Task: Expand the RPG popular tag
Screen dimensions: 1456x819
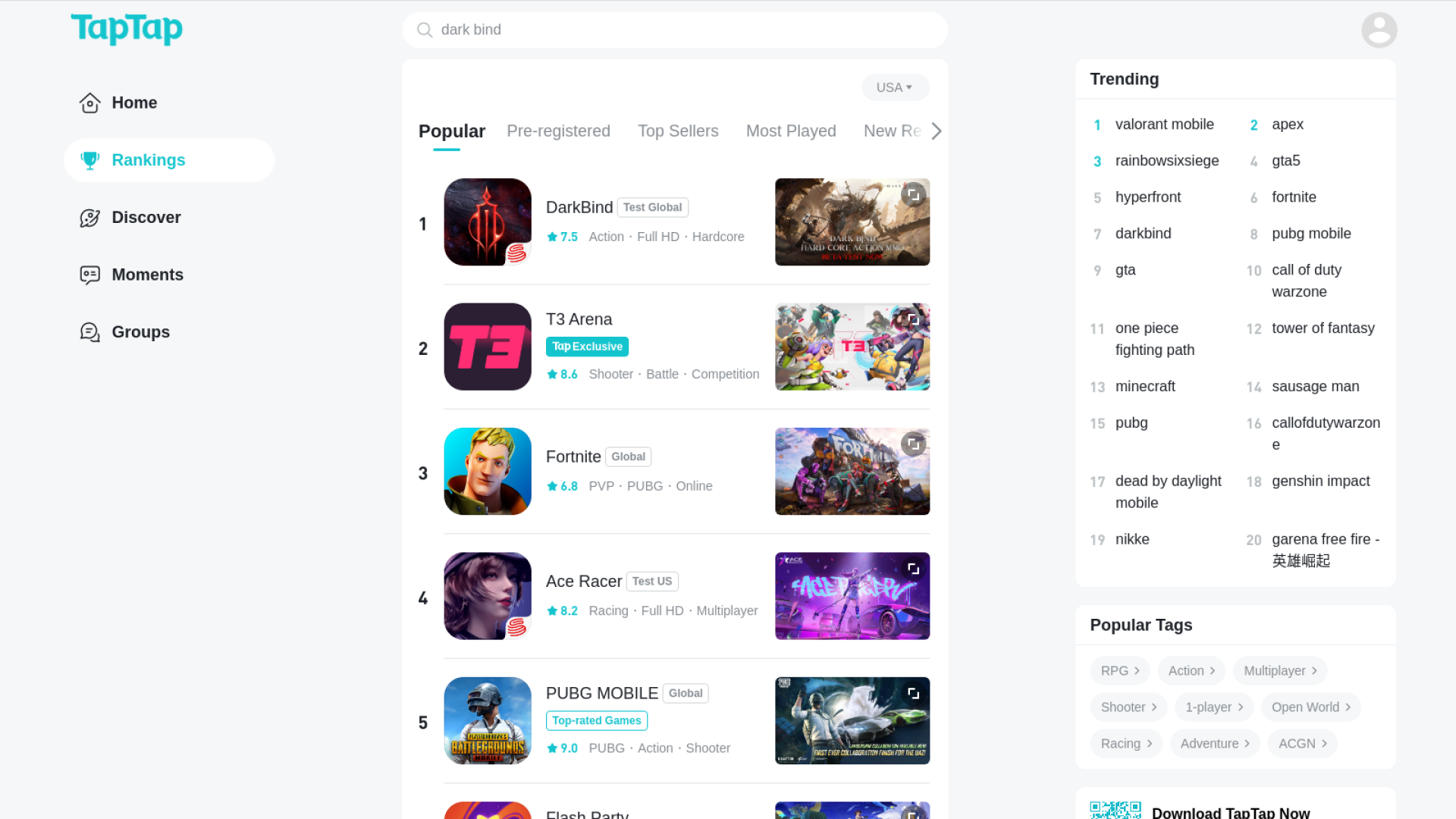Action: click(1119, 670)
